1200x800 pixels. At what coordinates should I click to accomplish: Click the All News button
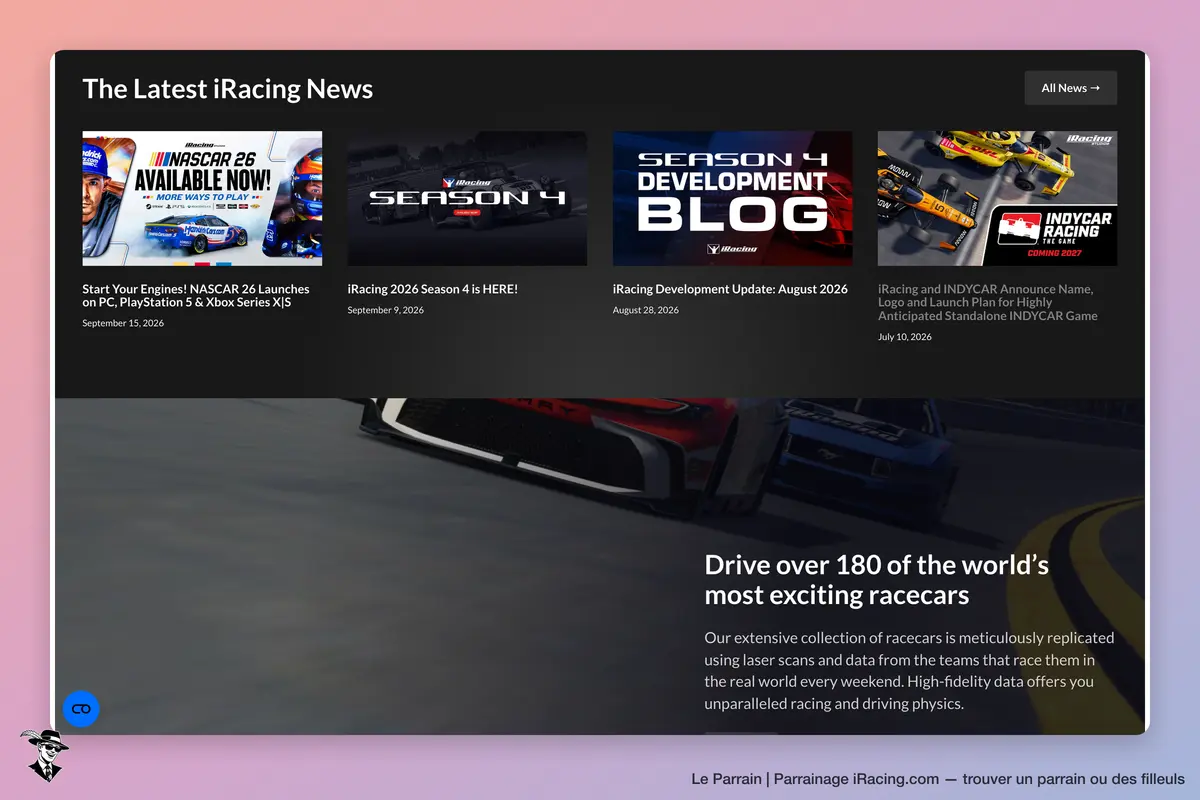click(x=1070, y=88)
